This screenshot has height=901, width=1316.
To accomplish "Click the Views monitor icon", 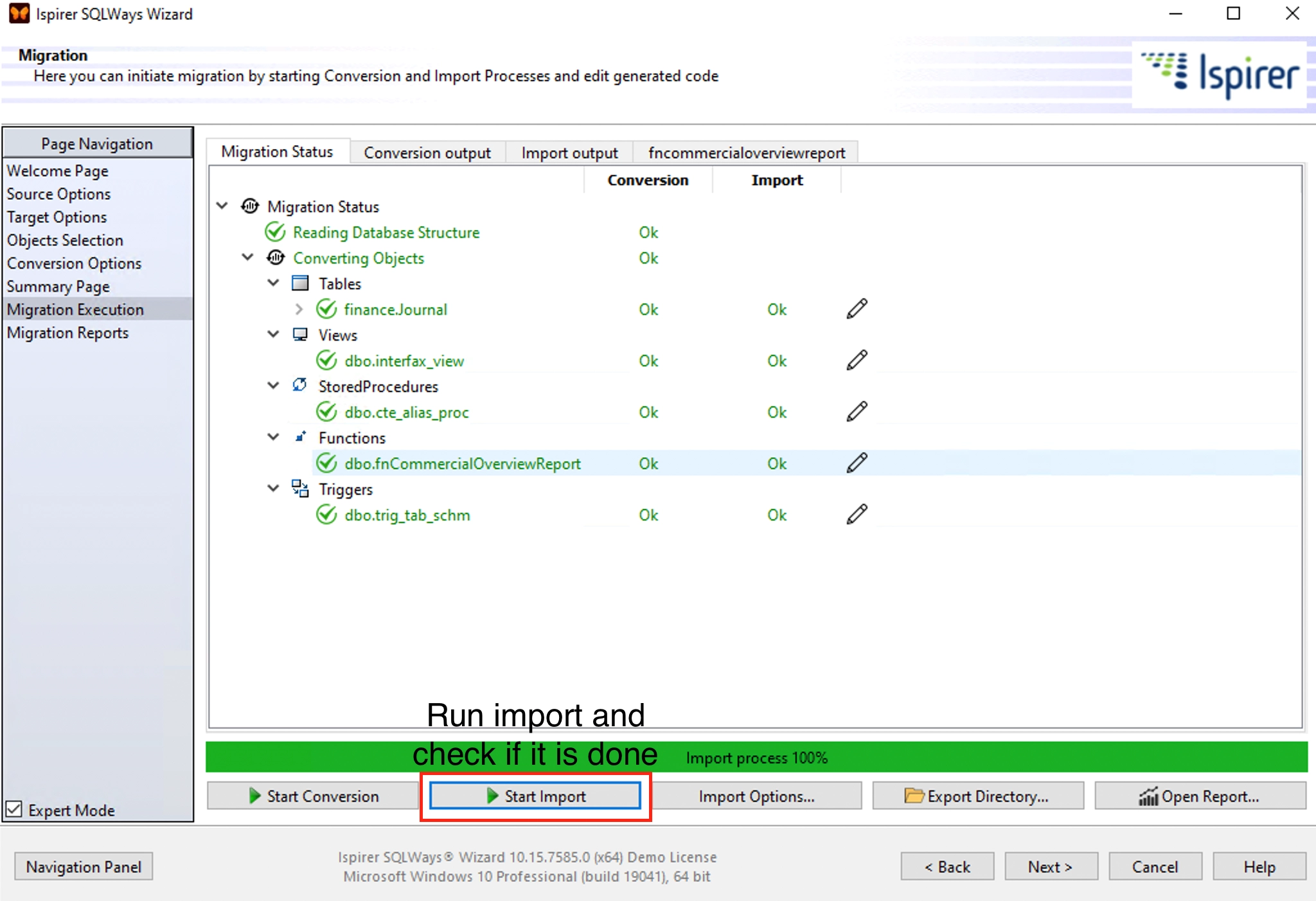I will (300, 335).
